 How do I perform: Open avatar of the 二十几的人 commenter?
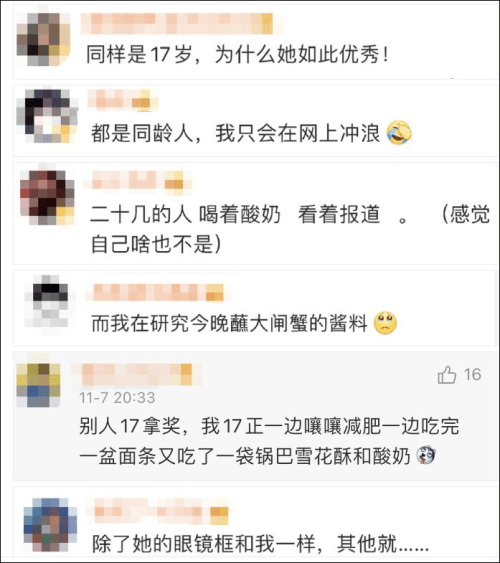pyautogui.click(x=47, y=197)
